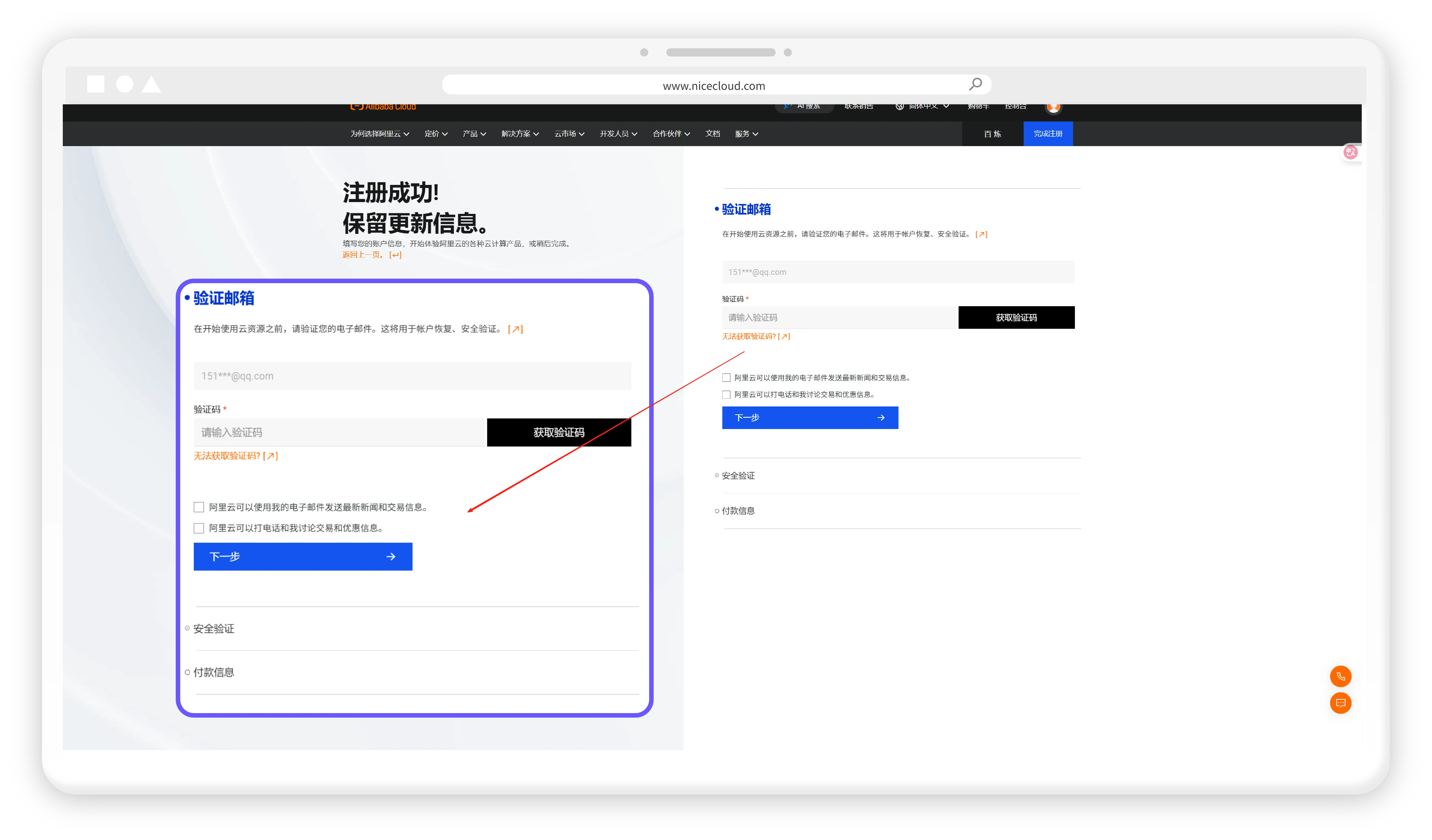Tick the smaller email news and transactions checkbox

pyautogui.click(x=726, y=378)
